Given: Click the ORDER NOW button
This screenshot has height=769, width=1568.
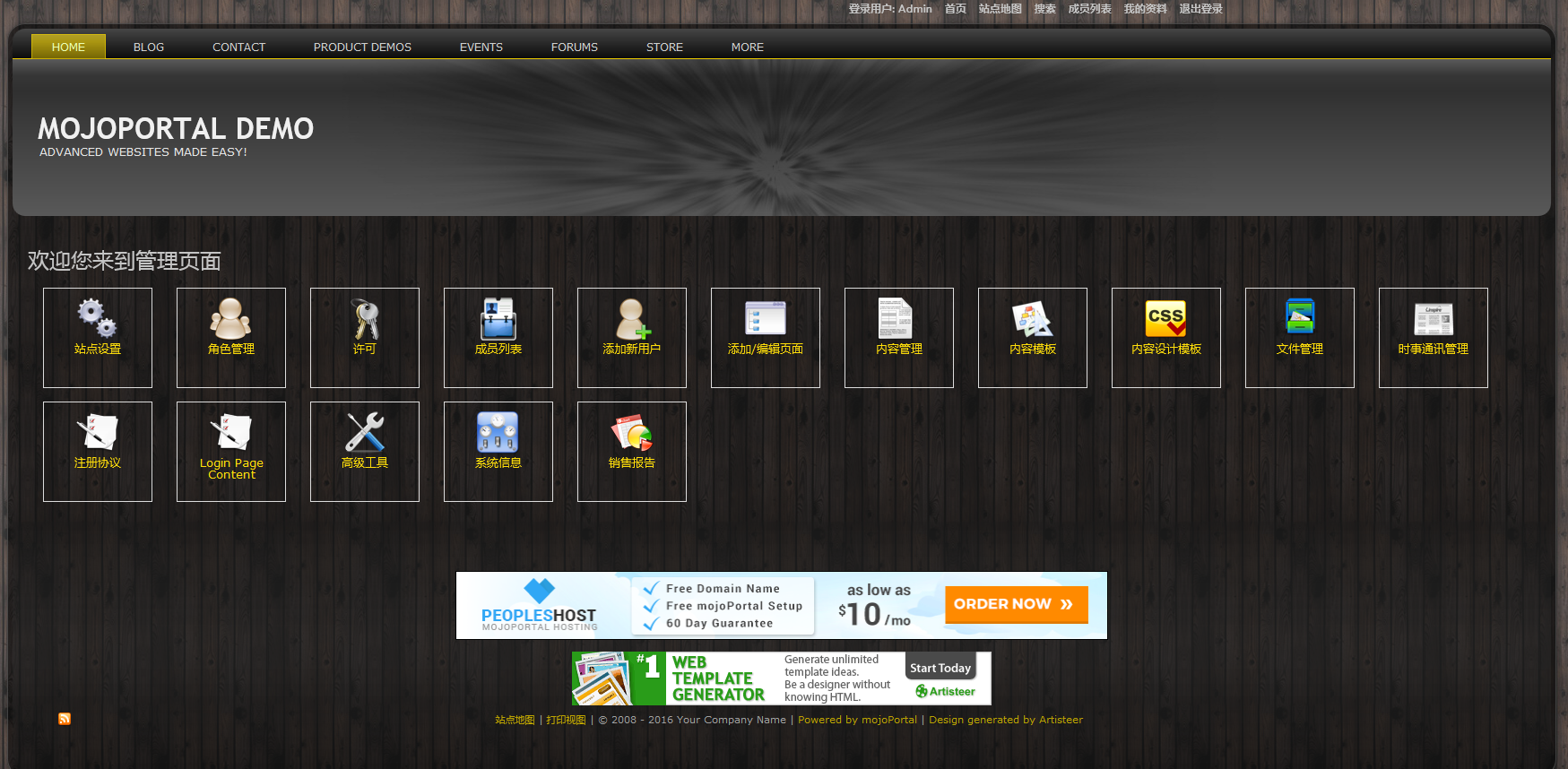Looking at the screenshot, I should [x=1016, y=604].
